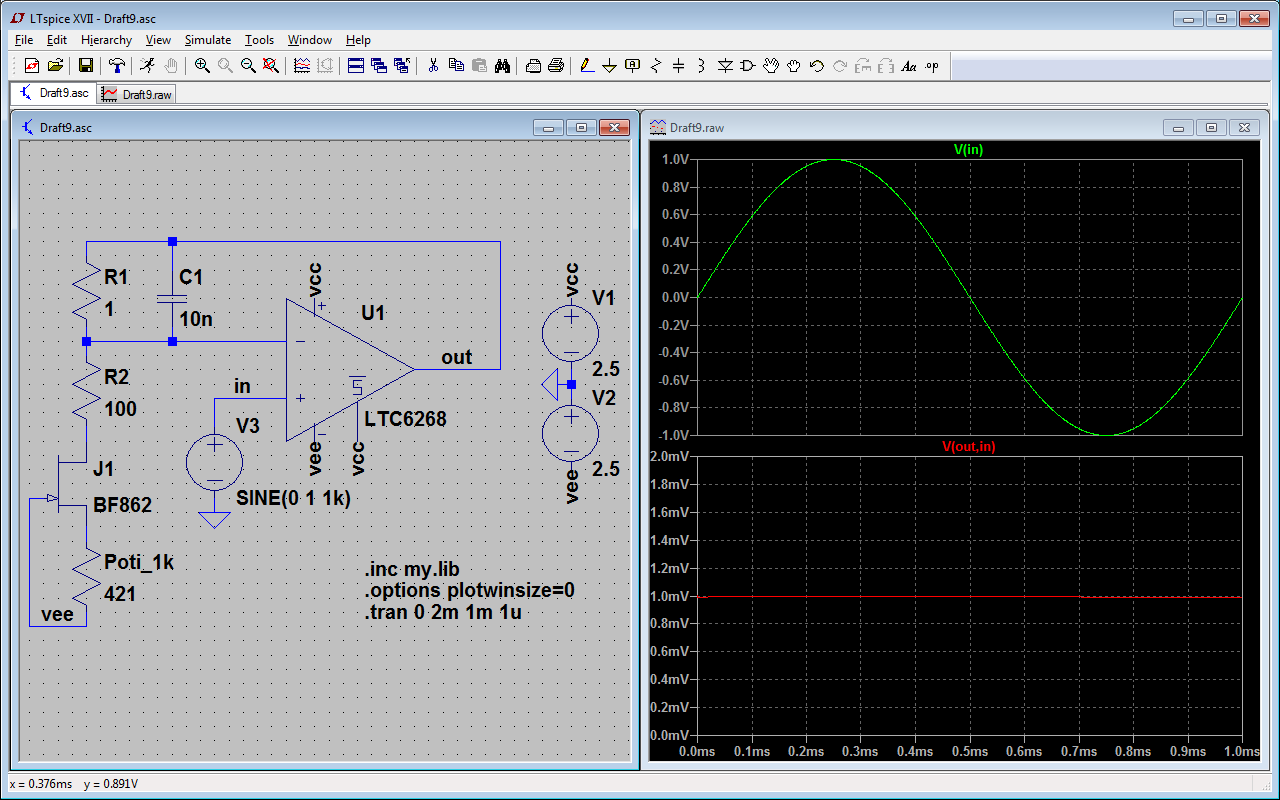Run the simulation with the running-man icon
The width and height of the screenshot is (1280, 800).
tap(148, 66)
